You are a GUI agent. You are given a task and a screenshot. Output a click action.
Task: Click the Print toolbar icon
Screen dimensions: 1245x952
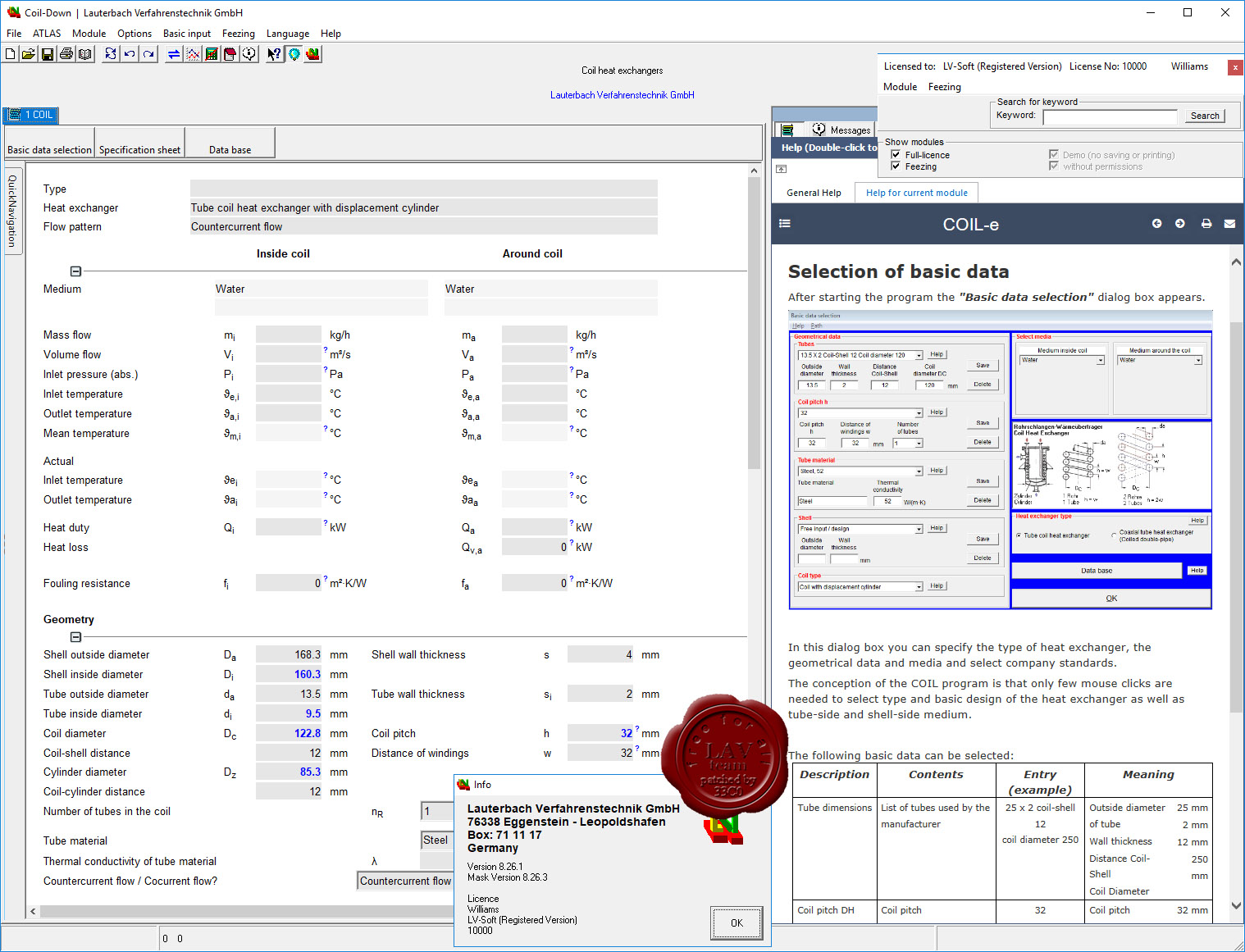[66, 54]
